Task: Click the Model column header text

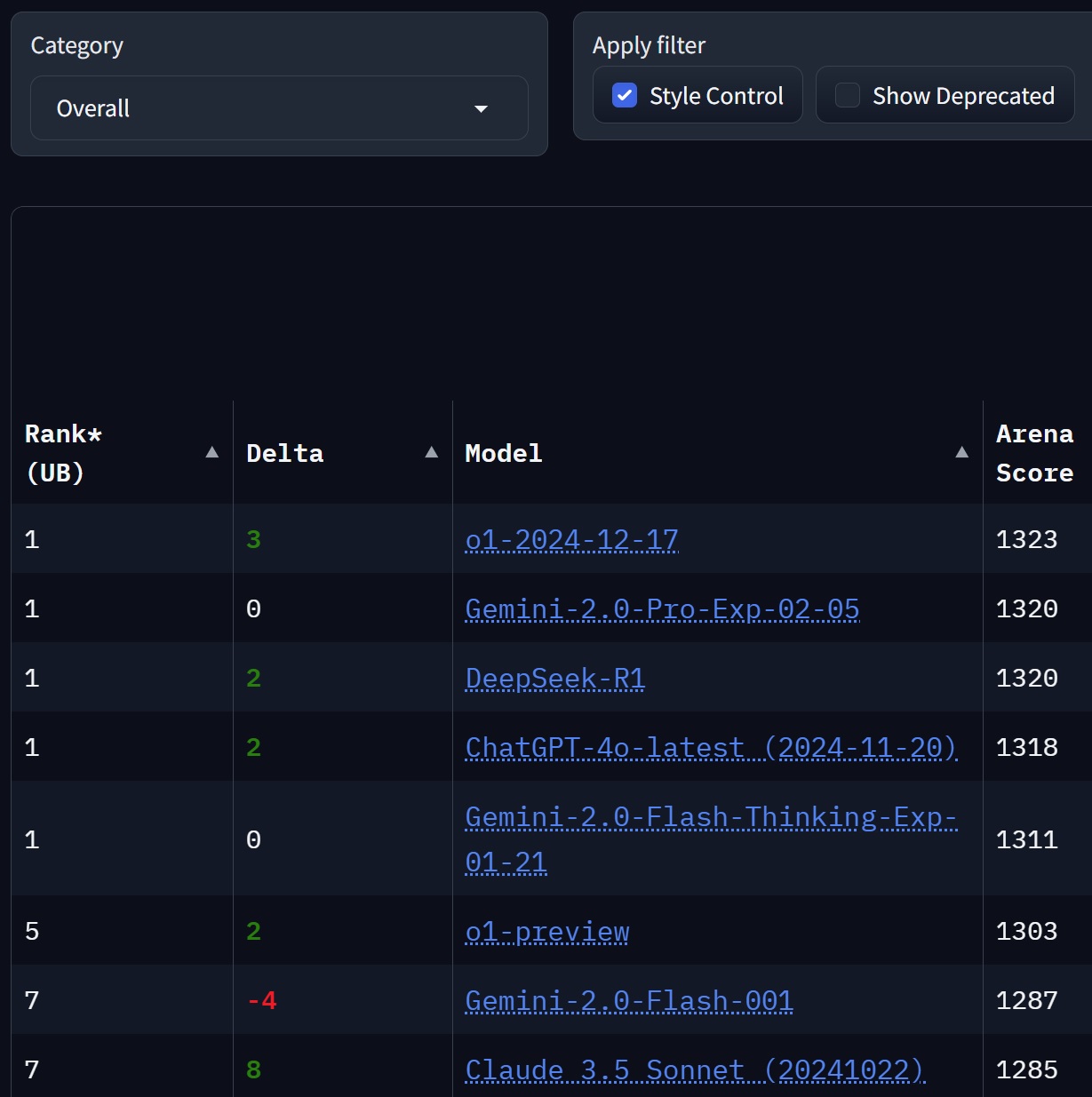Action: tap(503, 453)
